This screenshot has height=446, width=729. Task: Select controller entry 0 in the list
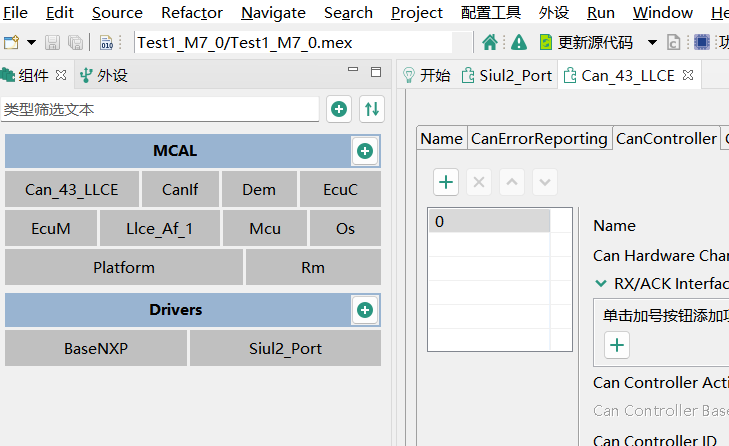coord(489,221)
